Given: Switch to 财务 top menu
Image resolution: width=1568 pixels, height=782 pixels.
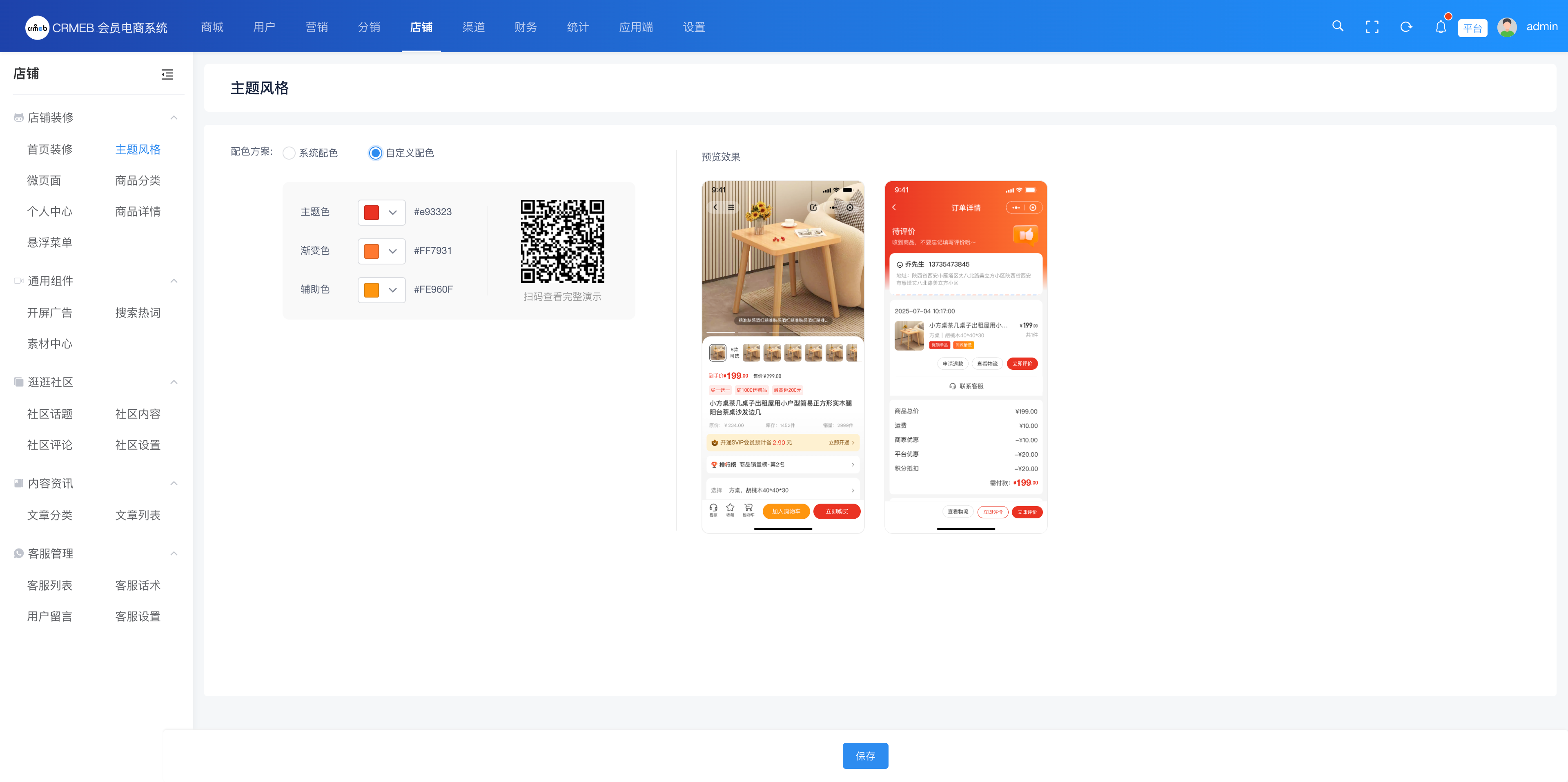Looking at the screenshot, I should [525, 27].
